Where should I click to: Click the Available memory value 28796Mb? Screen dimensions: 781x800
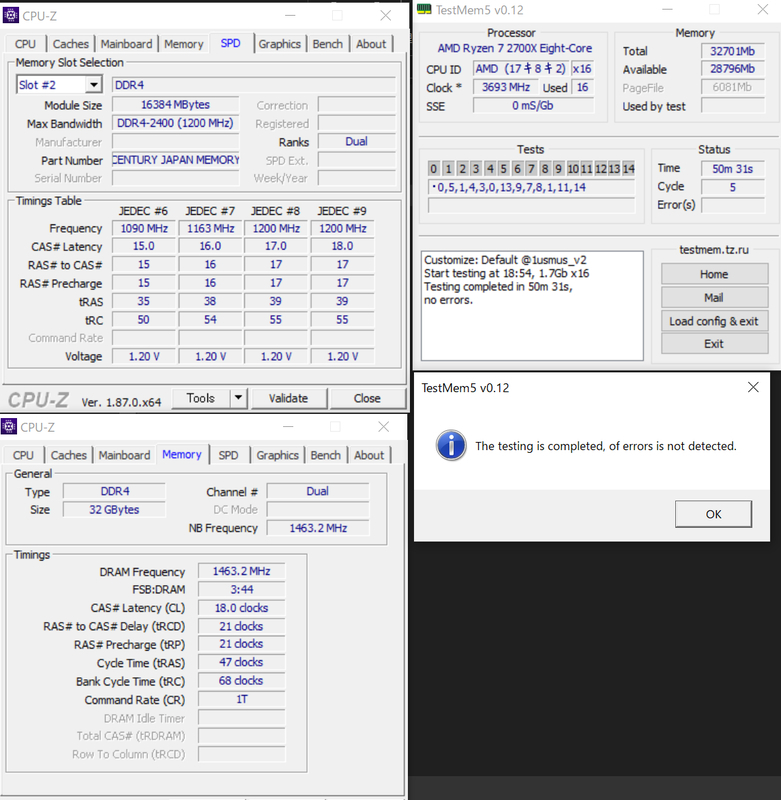733,69
